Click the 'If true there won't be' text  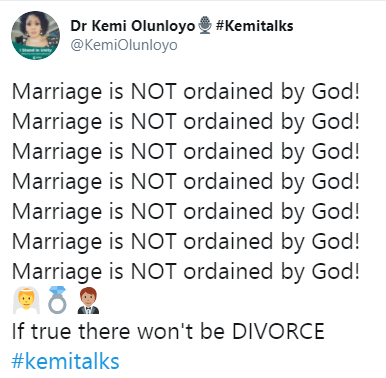118,331
